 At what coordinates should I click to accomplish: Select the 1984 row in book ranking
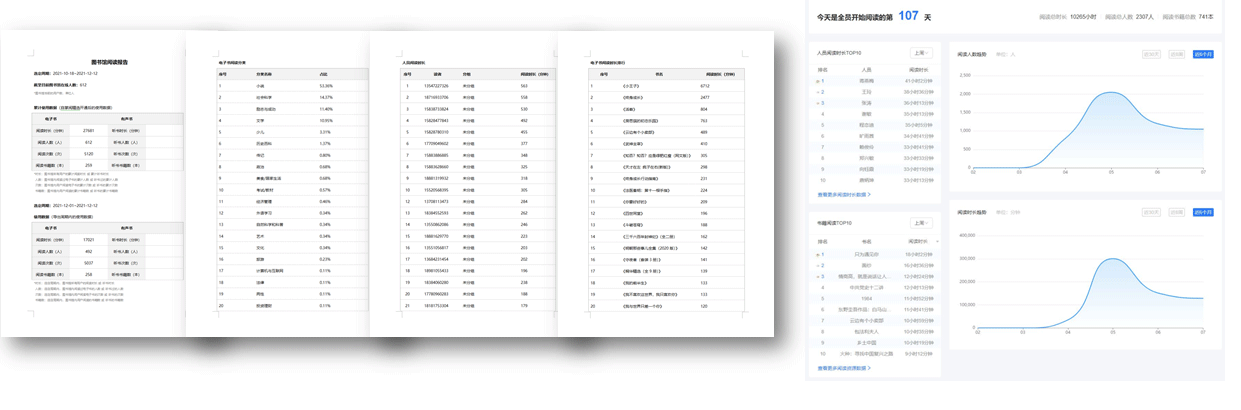(x=866, y=298)
